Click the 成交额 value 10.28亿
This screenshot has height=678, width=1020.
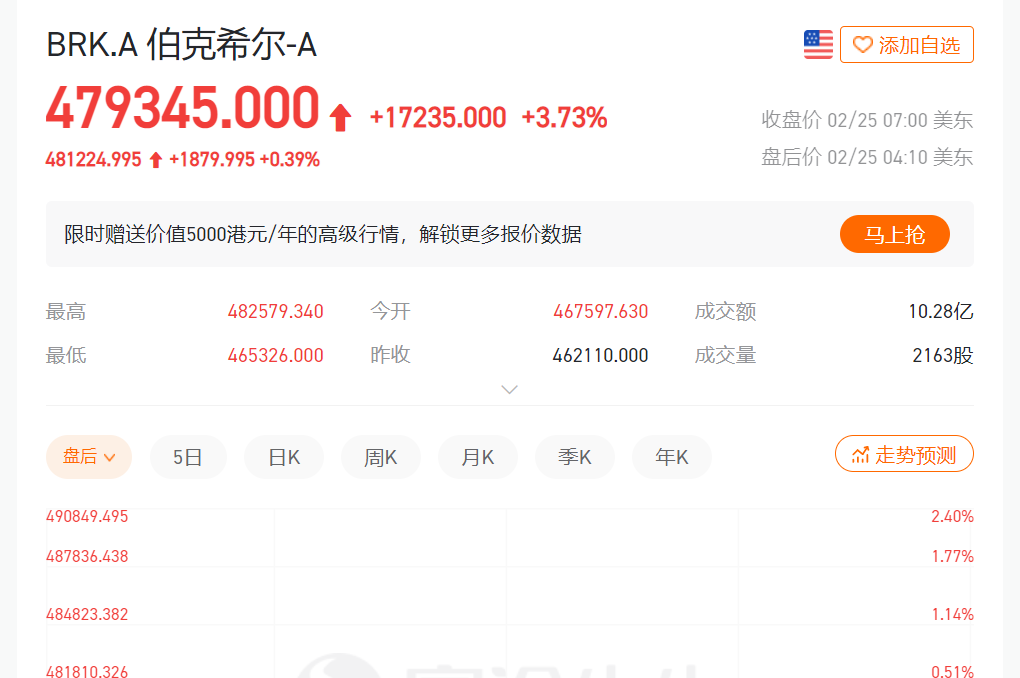940,312
